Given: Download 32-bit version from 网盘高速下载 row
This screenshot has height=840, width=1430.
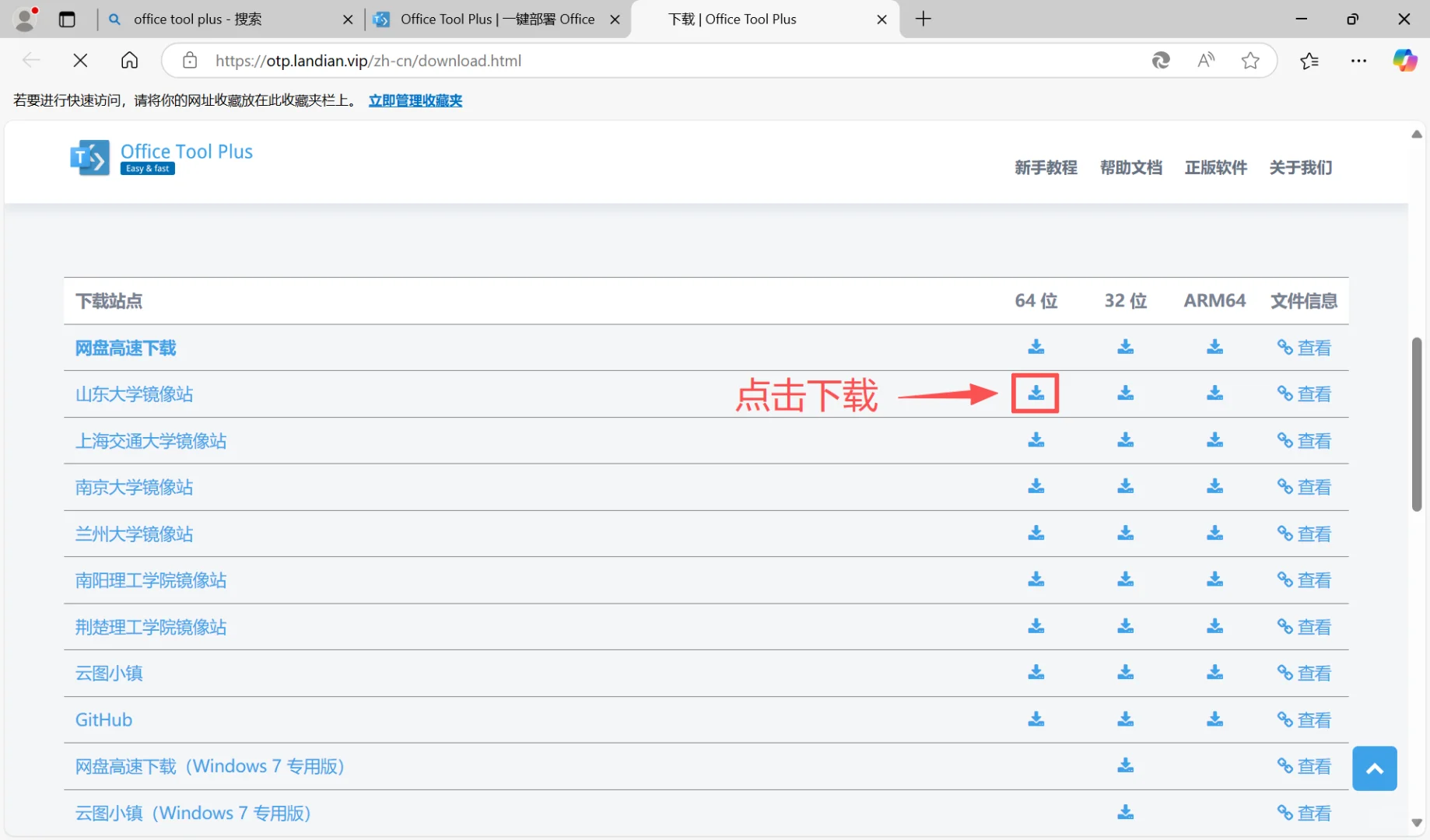Looking at the screenshot, I should point(1125,348).
